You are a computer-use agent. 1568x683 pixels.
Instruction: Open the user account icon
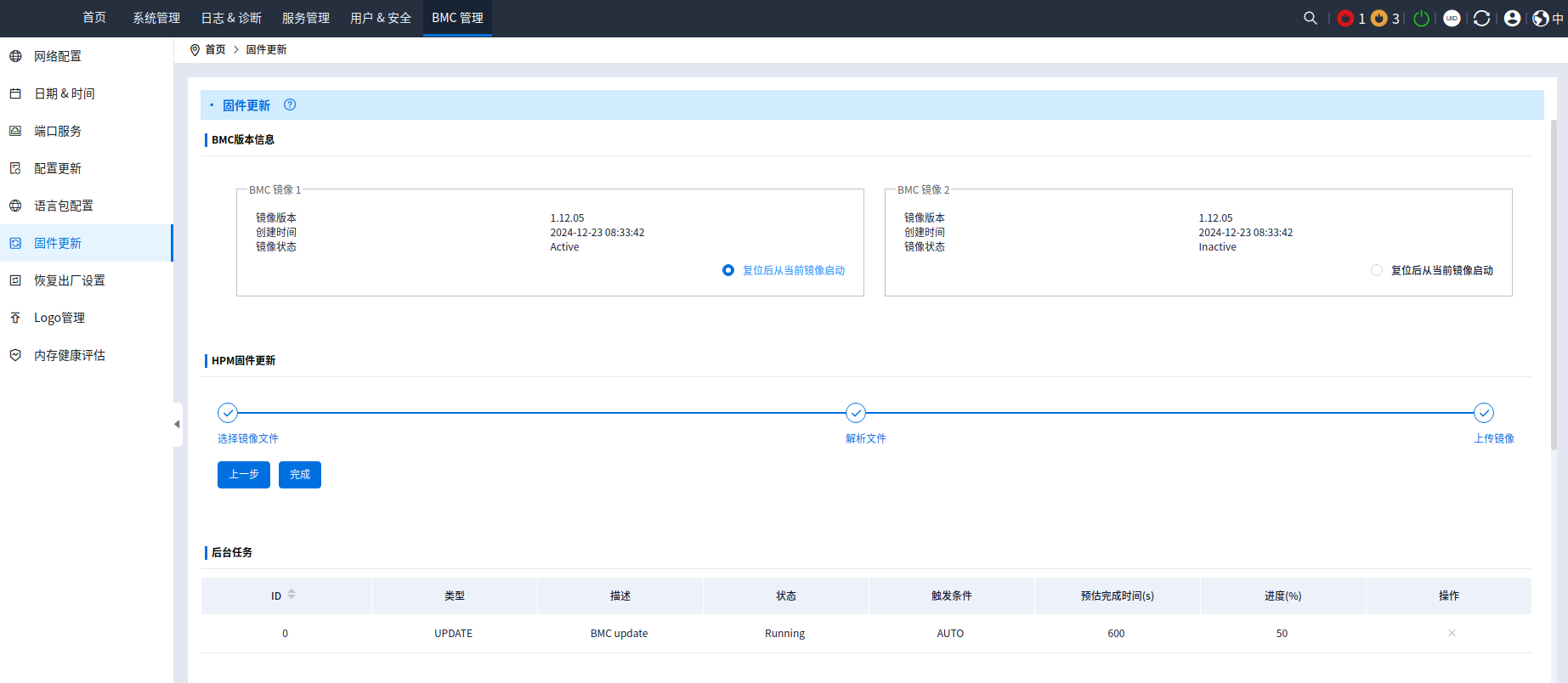point(1512,18)
